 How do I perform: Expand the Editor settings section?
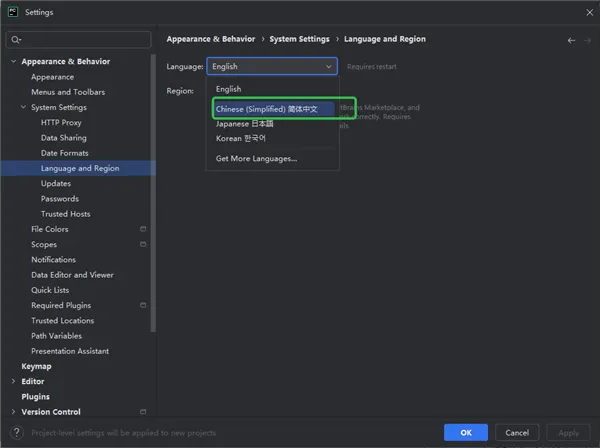click(12, 381)
